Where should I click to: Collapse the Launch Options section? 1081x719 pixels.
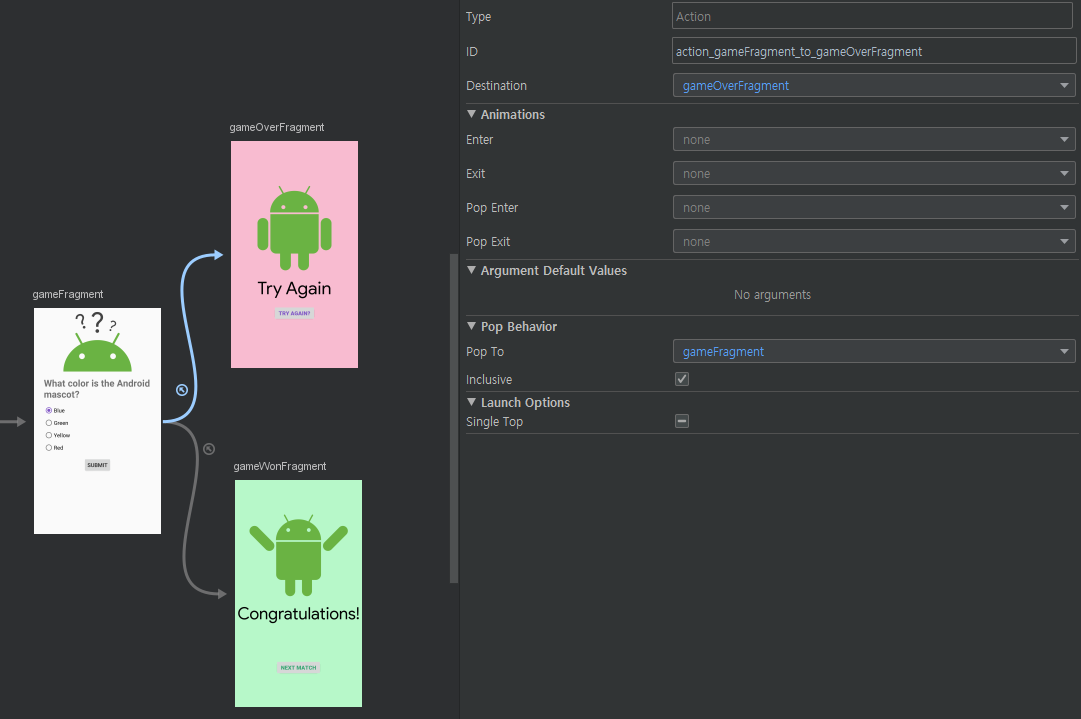[472, 402]
